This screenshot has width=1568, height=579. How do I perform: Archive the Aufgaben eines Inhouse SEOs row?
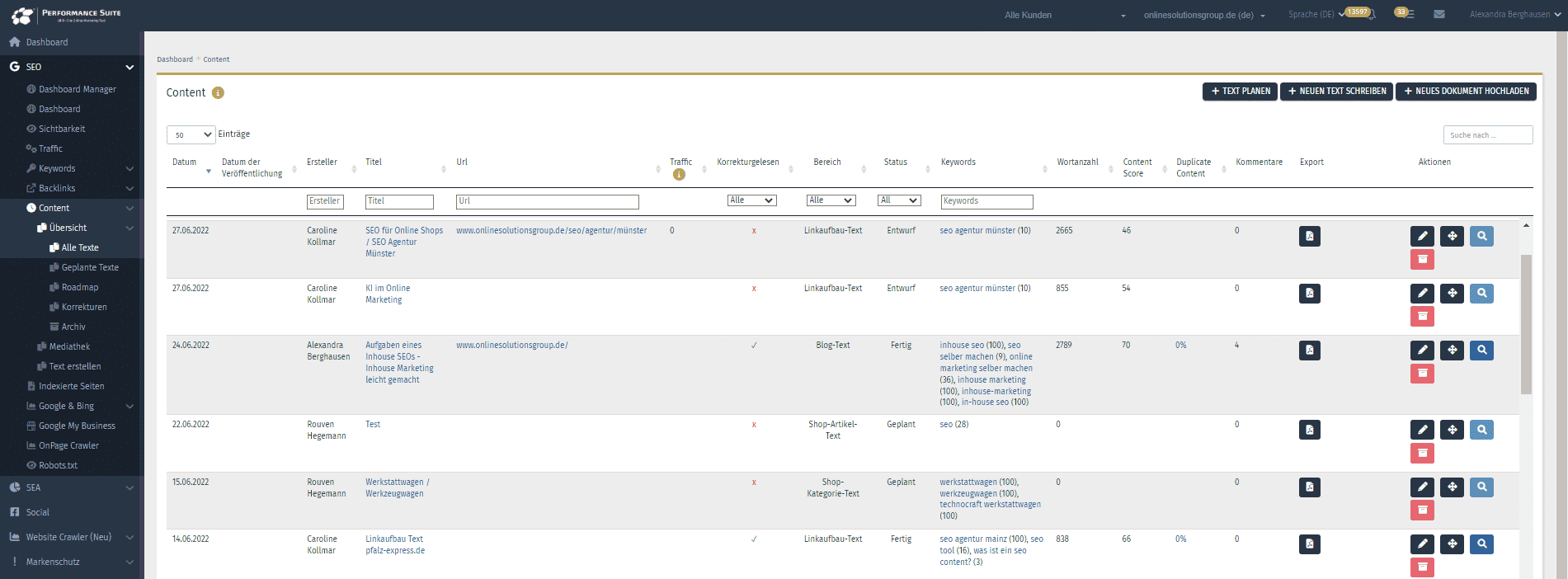1423,374
